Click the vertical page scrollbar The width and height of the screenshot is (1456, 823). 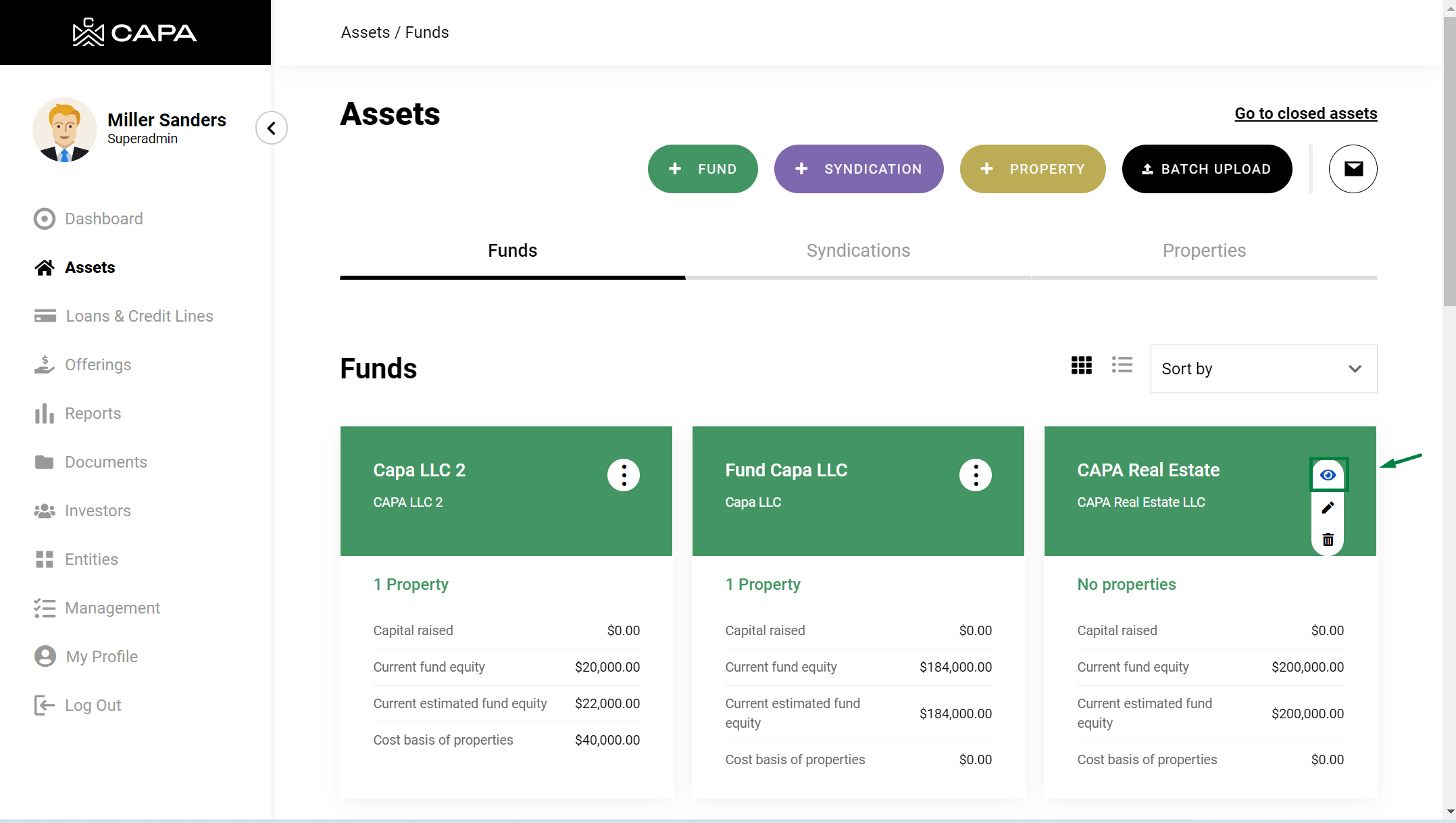click(1449, 162)
